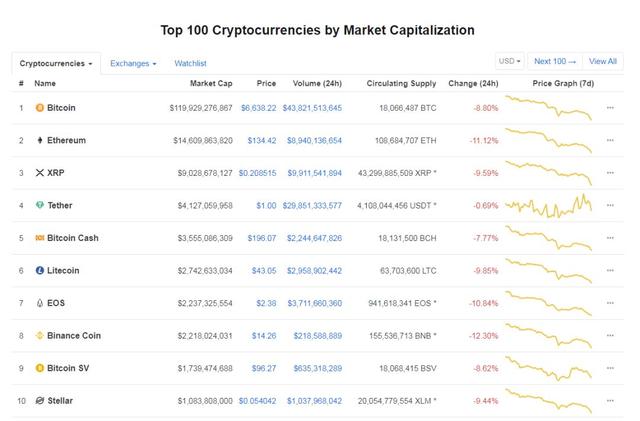Click the Ethereum diamond icon
Viewport: 640px width, 421px height.
click(40, 140)
